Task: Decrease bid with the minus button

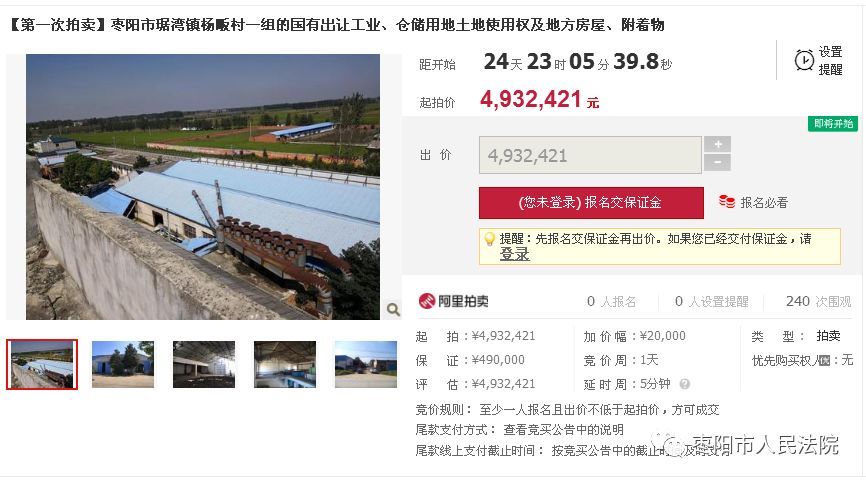Action: (x=717, y=163)
